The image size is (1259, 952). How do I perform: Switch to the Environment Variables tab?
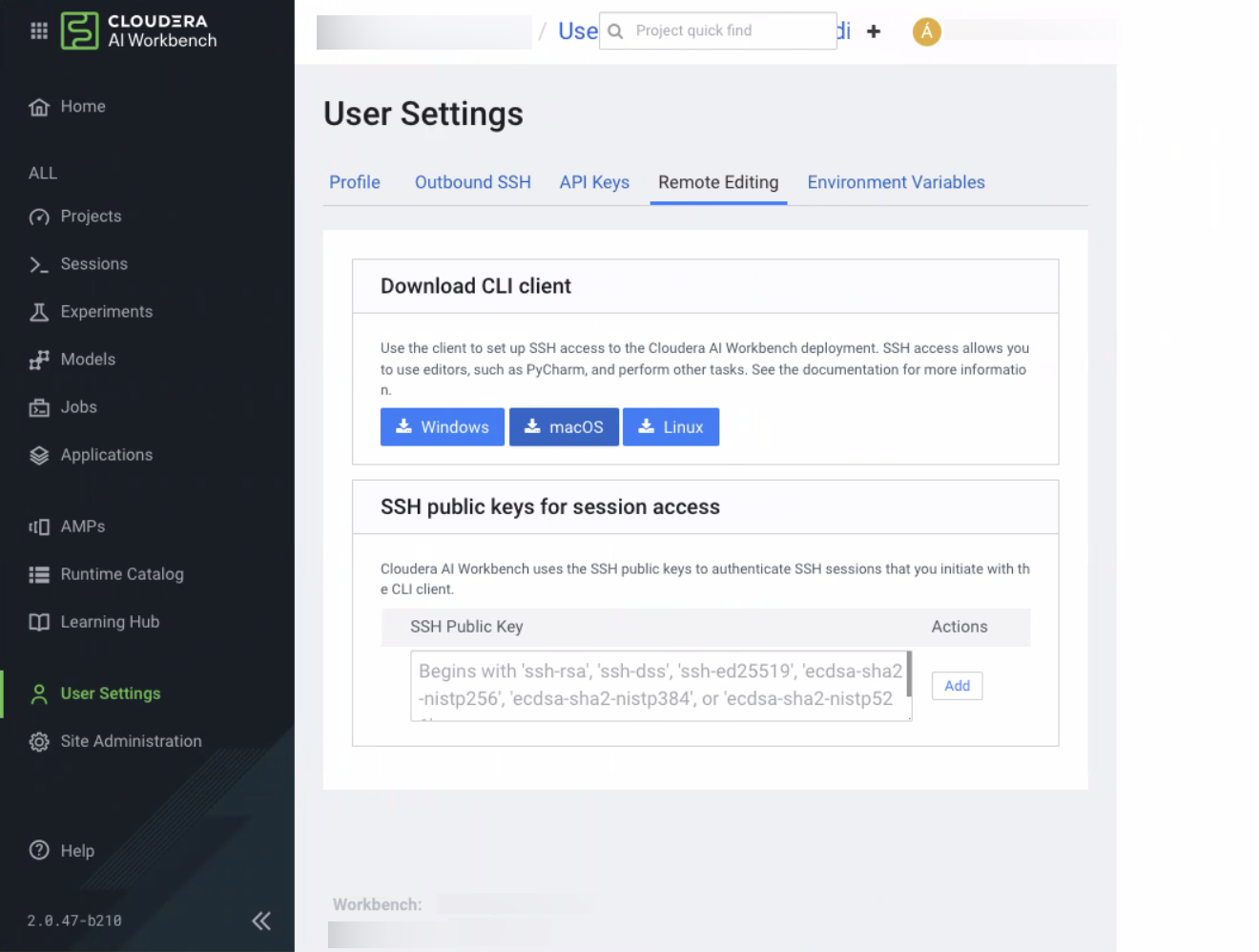coord(896,182)
